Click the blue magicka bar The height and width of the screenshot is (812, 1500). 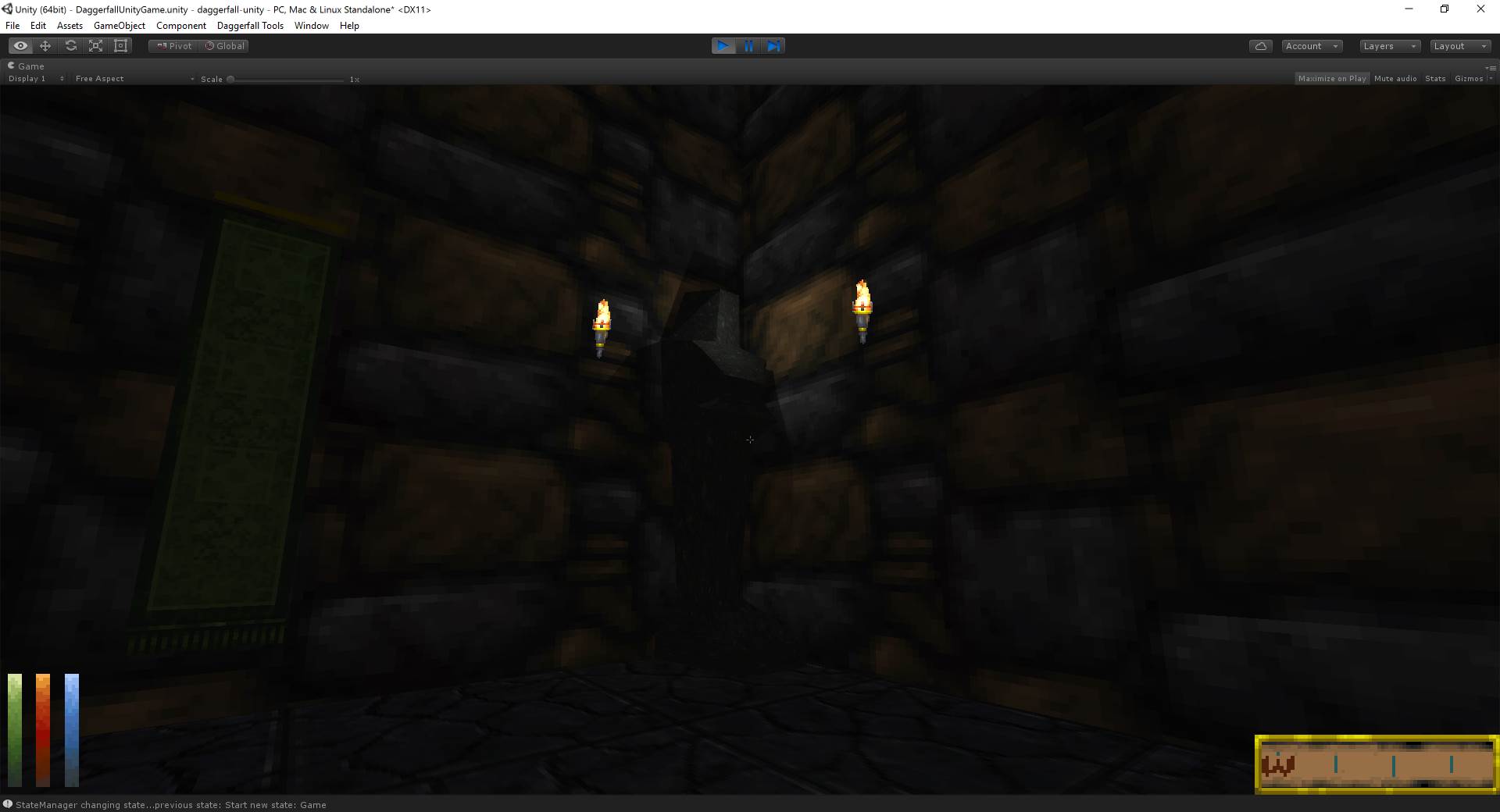72,730
